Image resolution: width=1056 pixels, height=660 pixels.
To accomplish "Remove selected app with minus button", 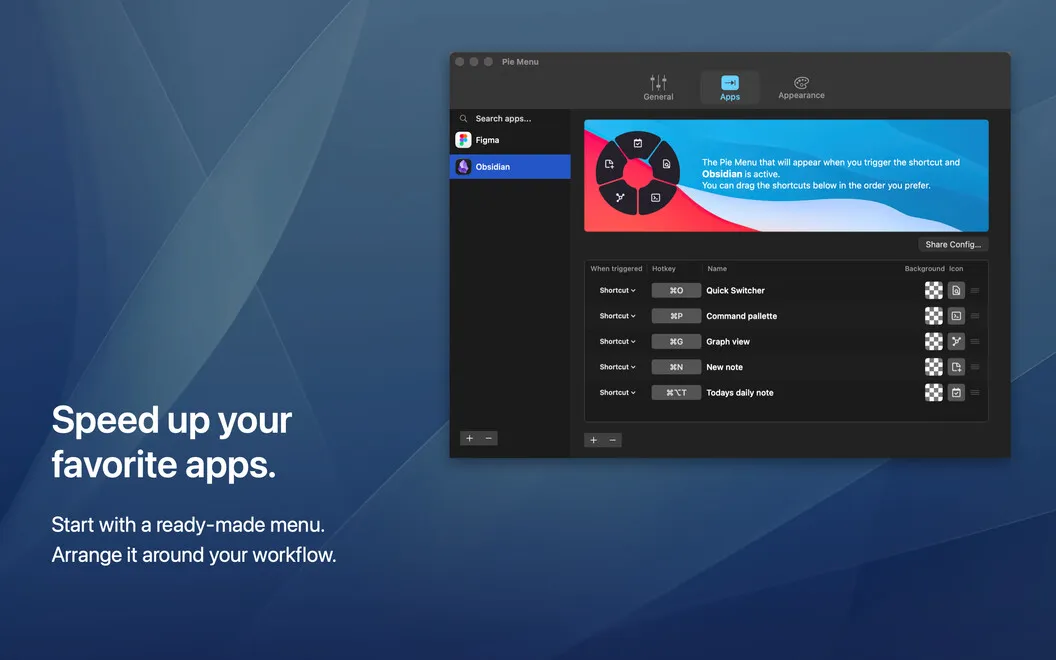I will [x=488, y=438].
